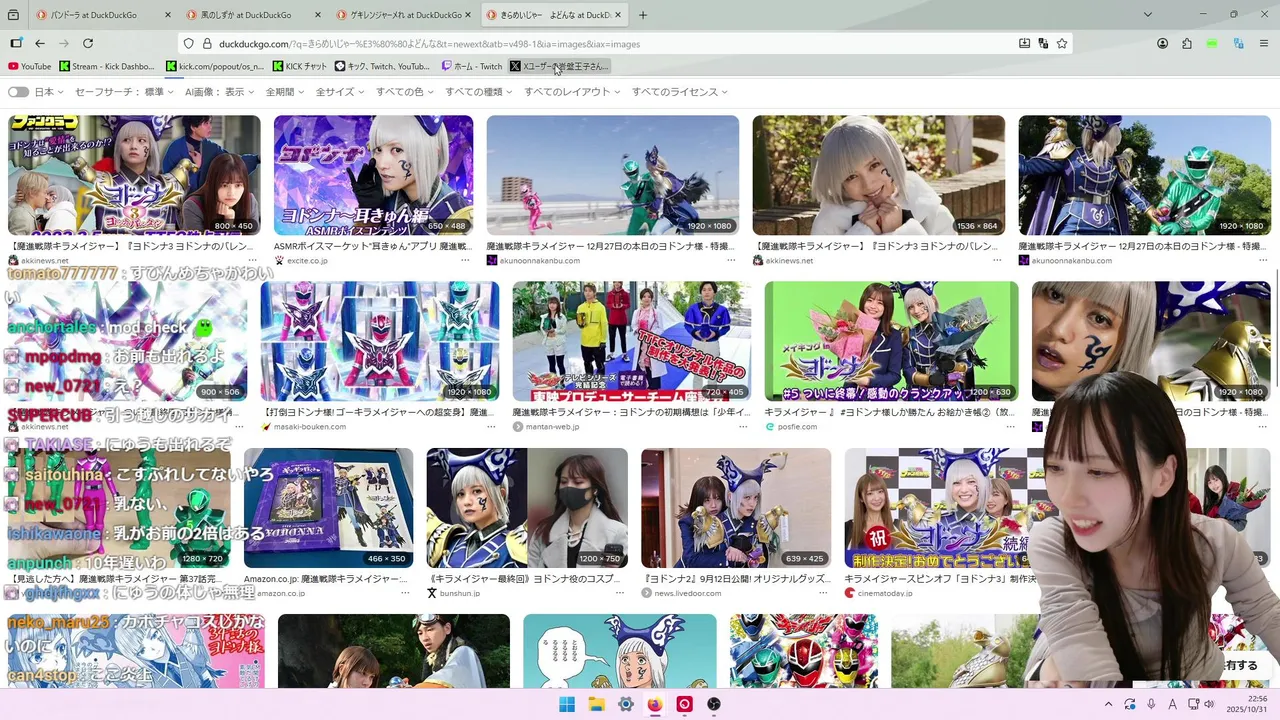The height and width of the screenshot is (720, 1280).
Task: Open YouTube bookmark
Action: coord(29,66)
